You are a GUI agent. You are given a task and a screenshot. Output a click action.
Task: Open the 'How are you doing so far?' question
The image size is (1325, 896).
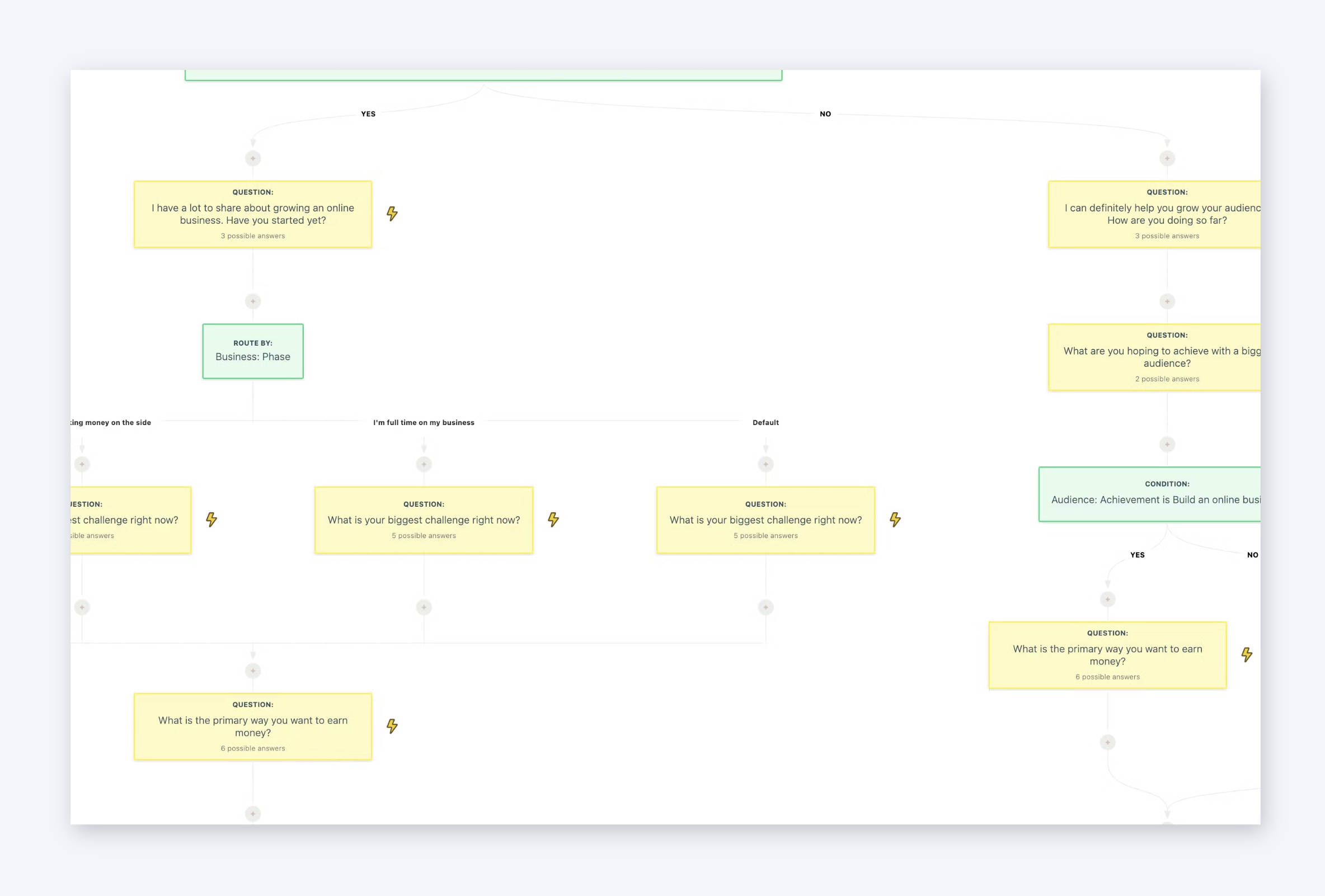[x=1154, y=214]
